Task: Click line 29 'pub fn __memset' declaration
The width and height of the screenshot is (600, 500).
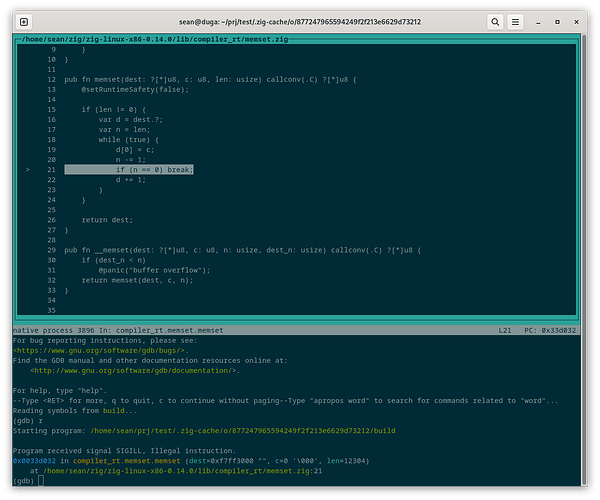Action: pos(243,250)
